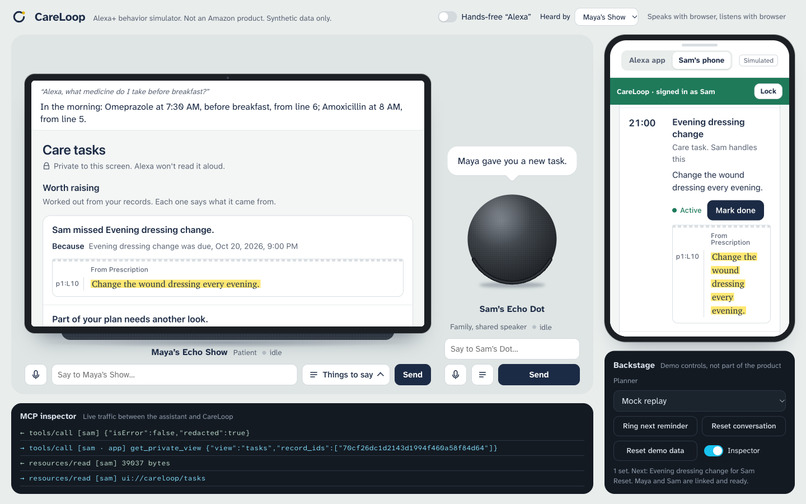Click the lock icon beside Private to this screen
Viewport: 806px width, 504px height.
[x=46, y=166]
